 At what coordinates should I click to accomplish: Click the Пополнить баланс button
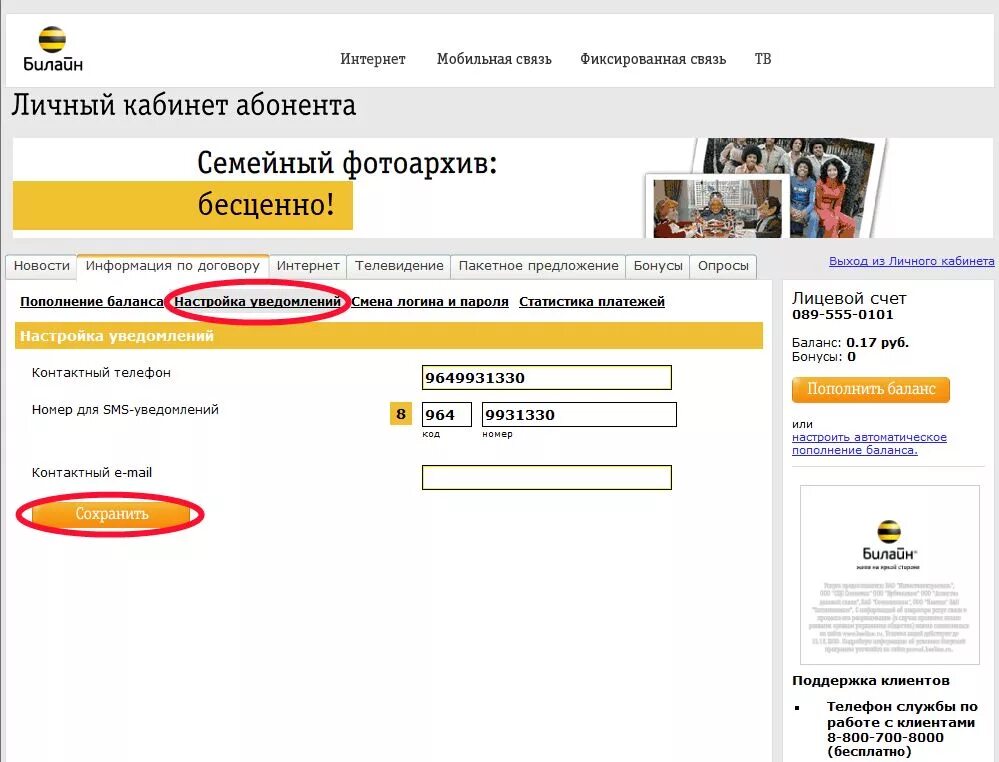[870, 389]
